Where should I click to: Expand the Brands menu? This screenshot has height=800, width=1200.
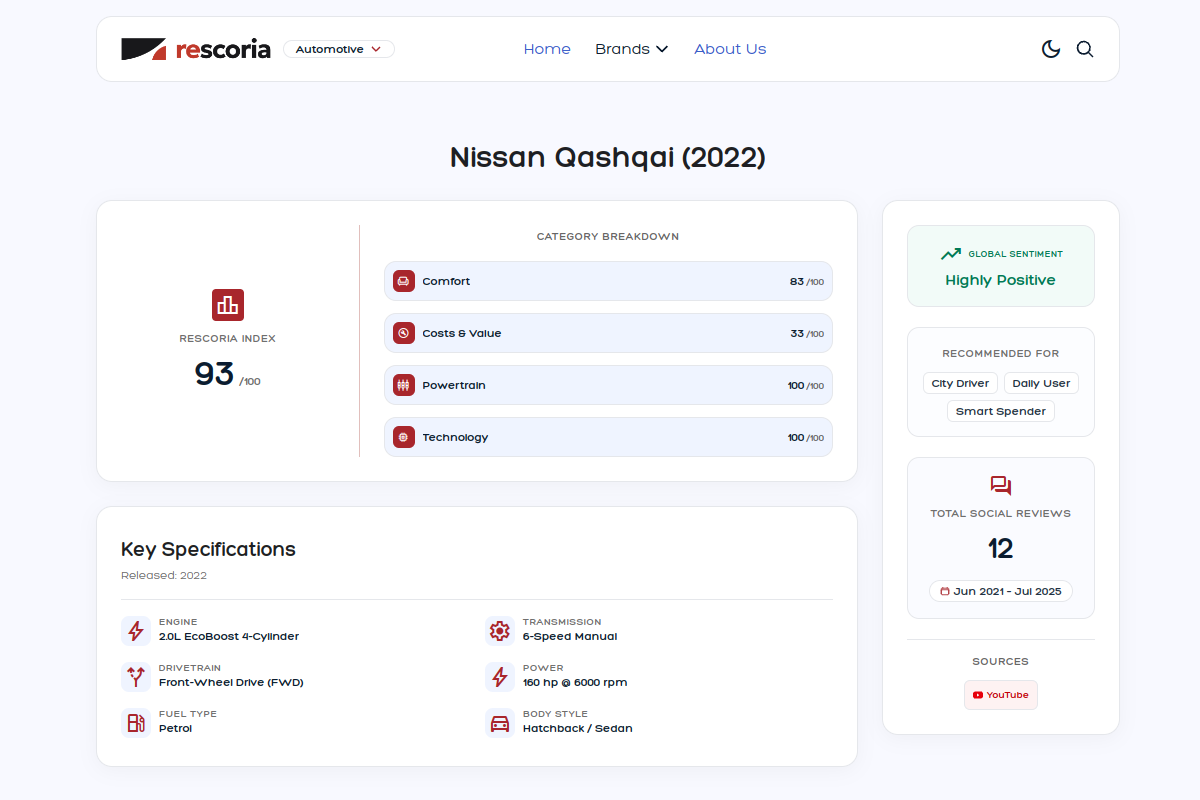click(x=631, y=49)
